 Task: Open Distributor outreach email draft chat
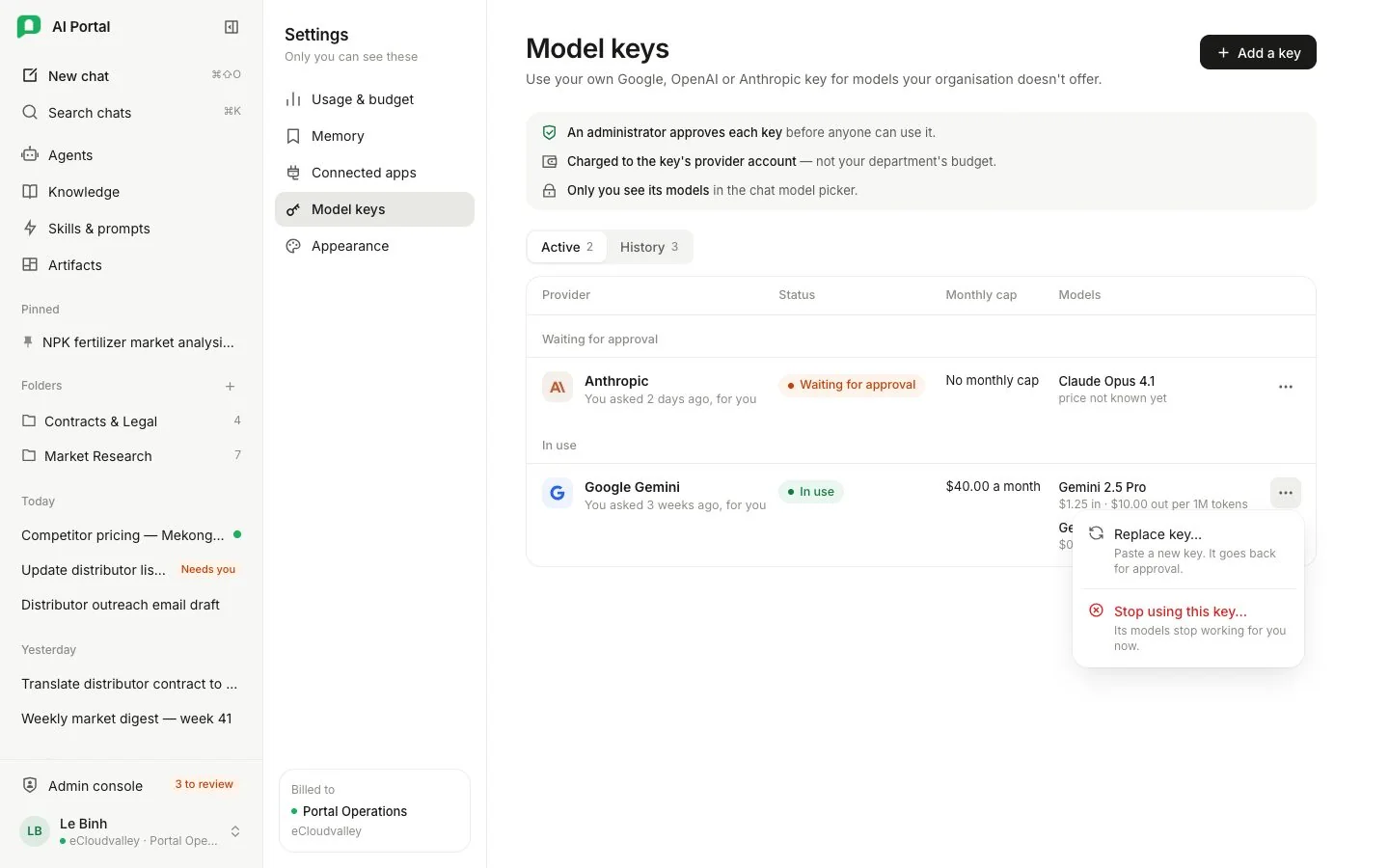pos(131,604)
